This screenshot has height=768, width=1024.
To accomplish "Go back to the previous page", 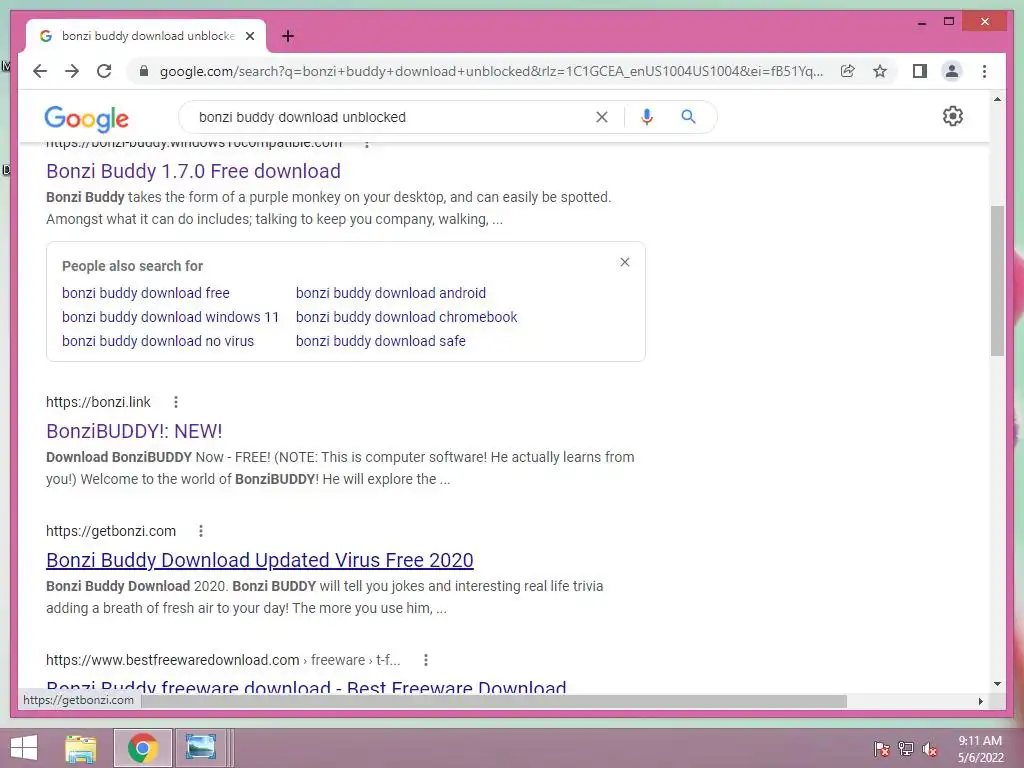I will [x=40, y=71].
